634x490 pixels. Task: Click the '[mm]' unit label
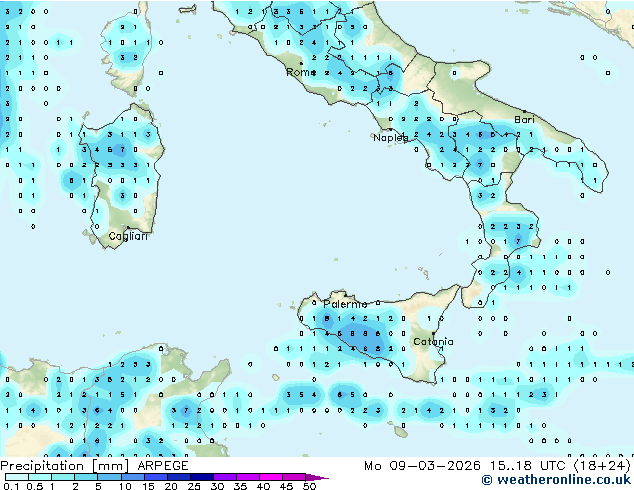(111, 466)
